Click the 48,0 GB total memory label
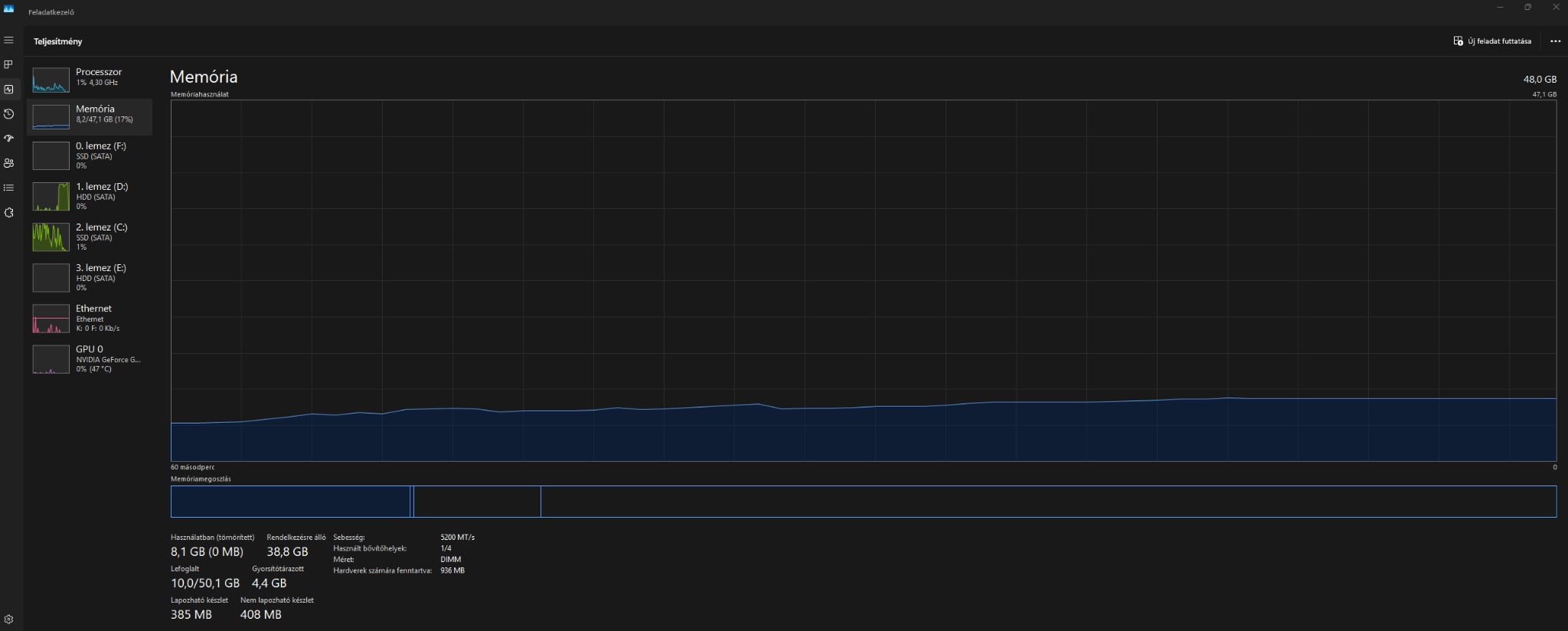This screenshot has height=631, width=1568. point(1540,79)
